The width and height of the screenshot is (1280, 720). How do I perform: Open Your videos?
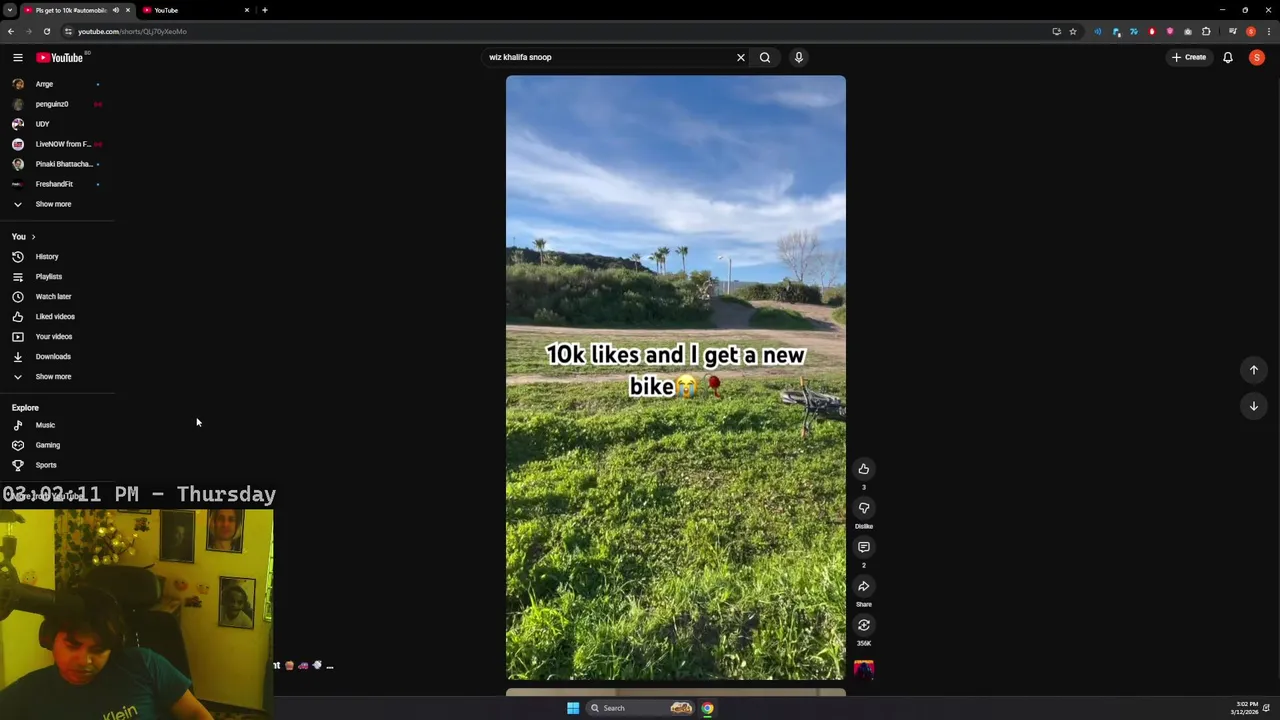(x=57, y=337)
